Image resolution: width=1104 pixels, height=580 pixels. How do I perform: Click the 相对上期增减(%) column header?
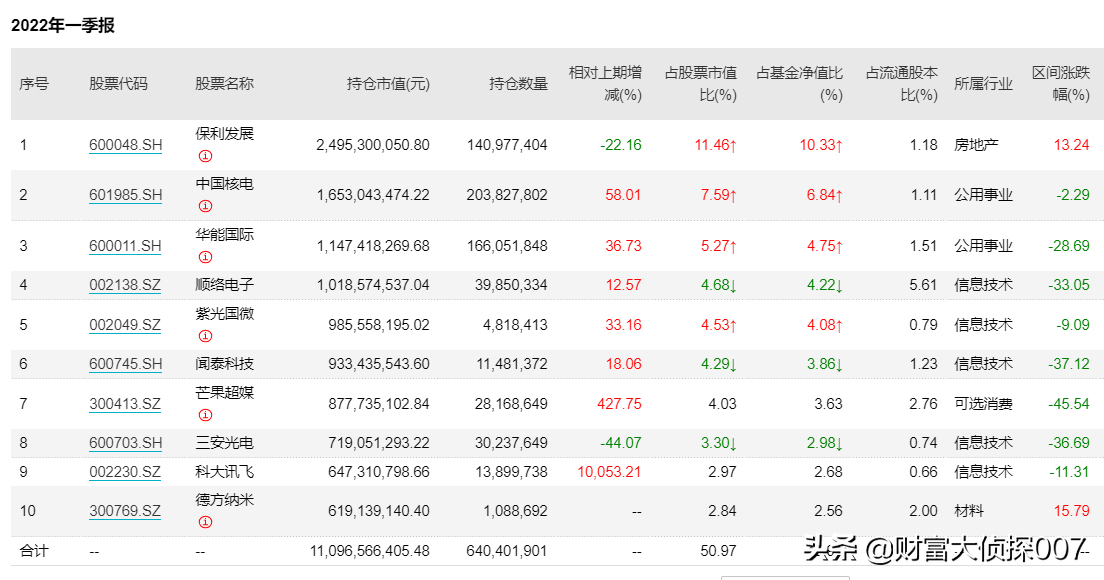[606, 84]
